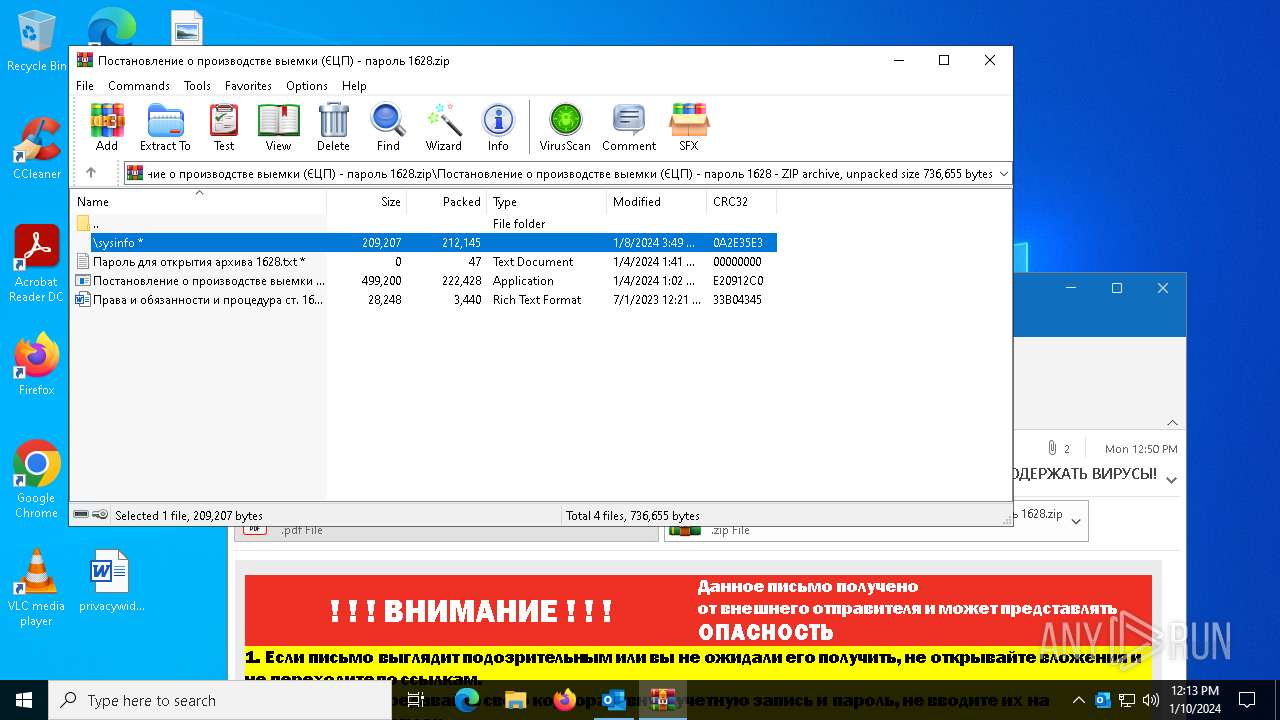
Task: Click the volume icon in system tray
Action: pyautogui.click(x=1150, y=700)
